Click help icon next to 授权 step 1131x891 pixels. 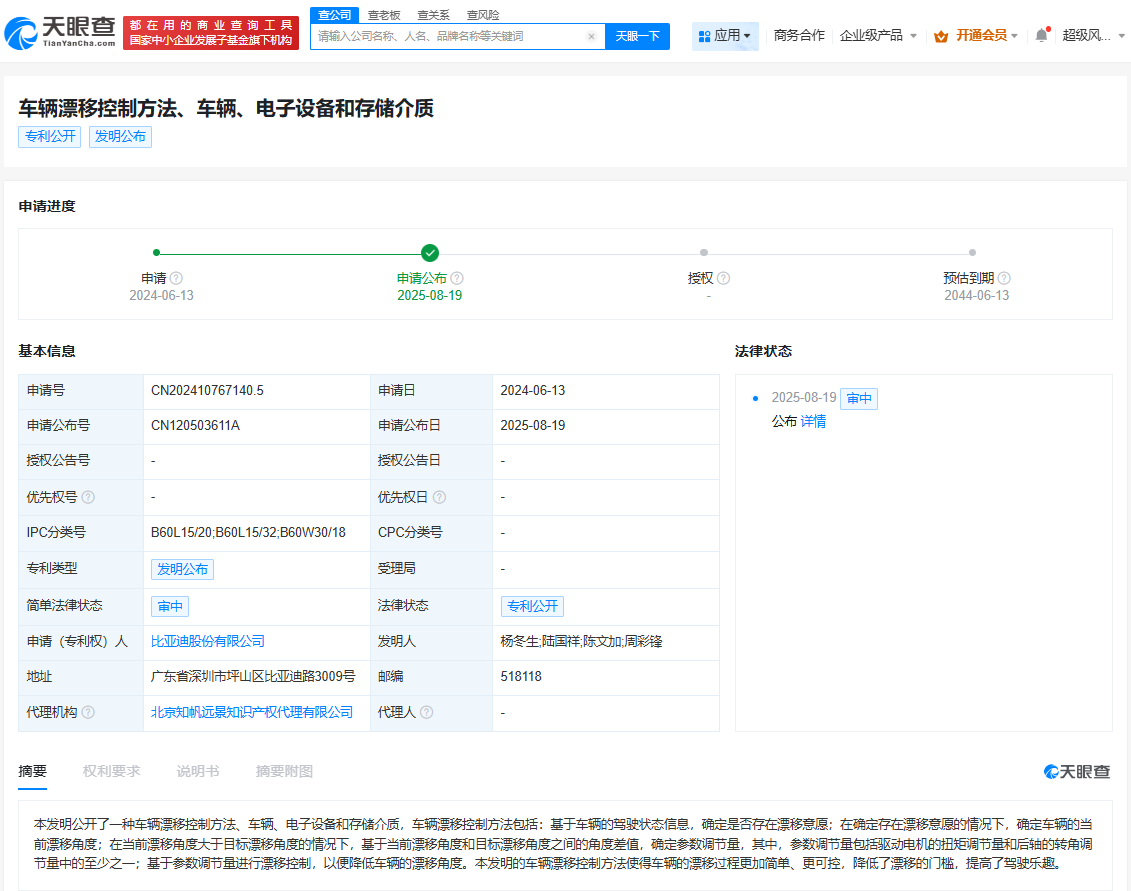click(x=723, y=278)
